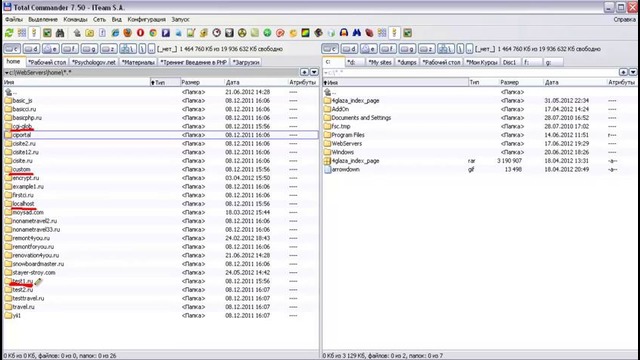The image size is (640, 360).
Task: Open right panel directory hotlist button
Action: (623, 72)
